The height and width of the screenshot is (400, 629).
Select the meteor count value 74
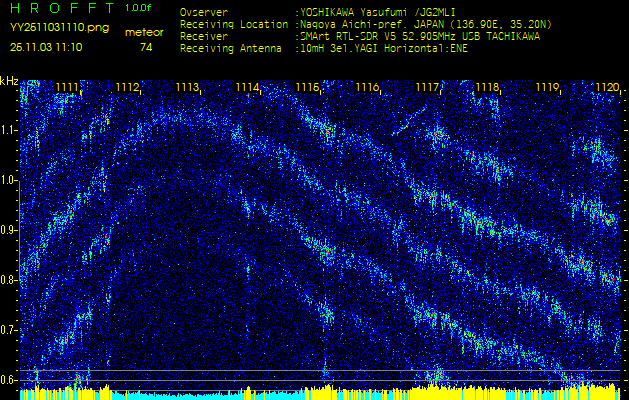point(146,47)
